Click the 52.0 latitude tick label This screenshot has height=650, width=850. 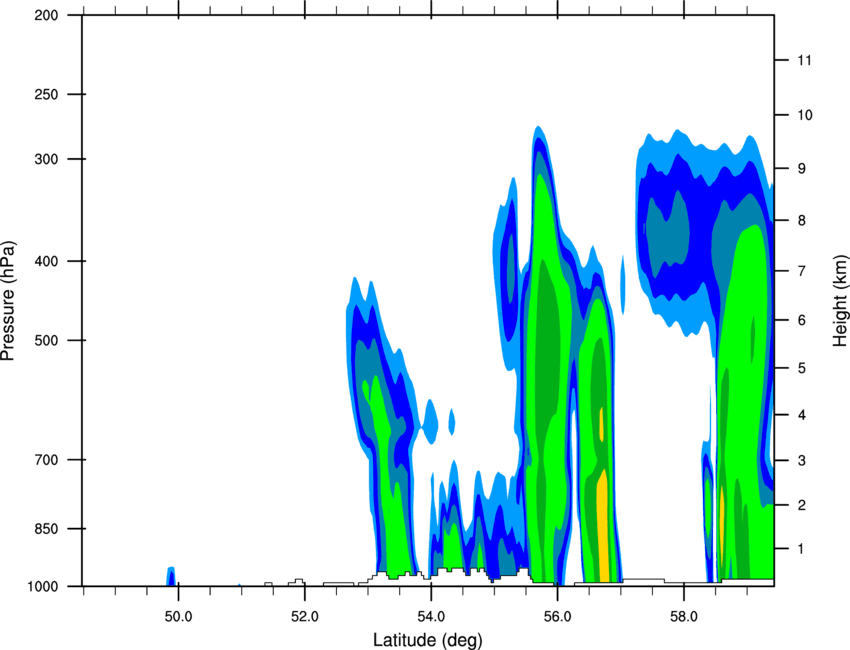305,617
